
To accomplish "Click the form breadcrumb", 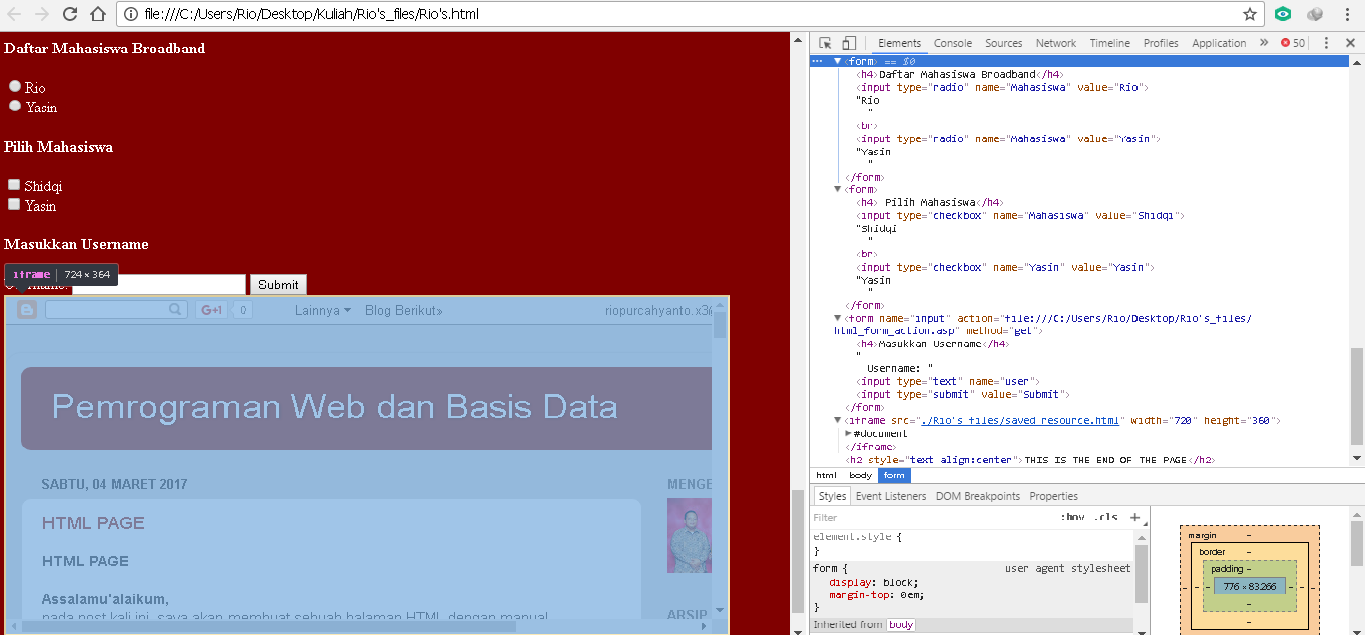I will [894, 475].
